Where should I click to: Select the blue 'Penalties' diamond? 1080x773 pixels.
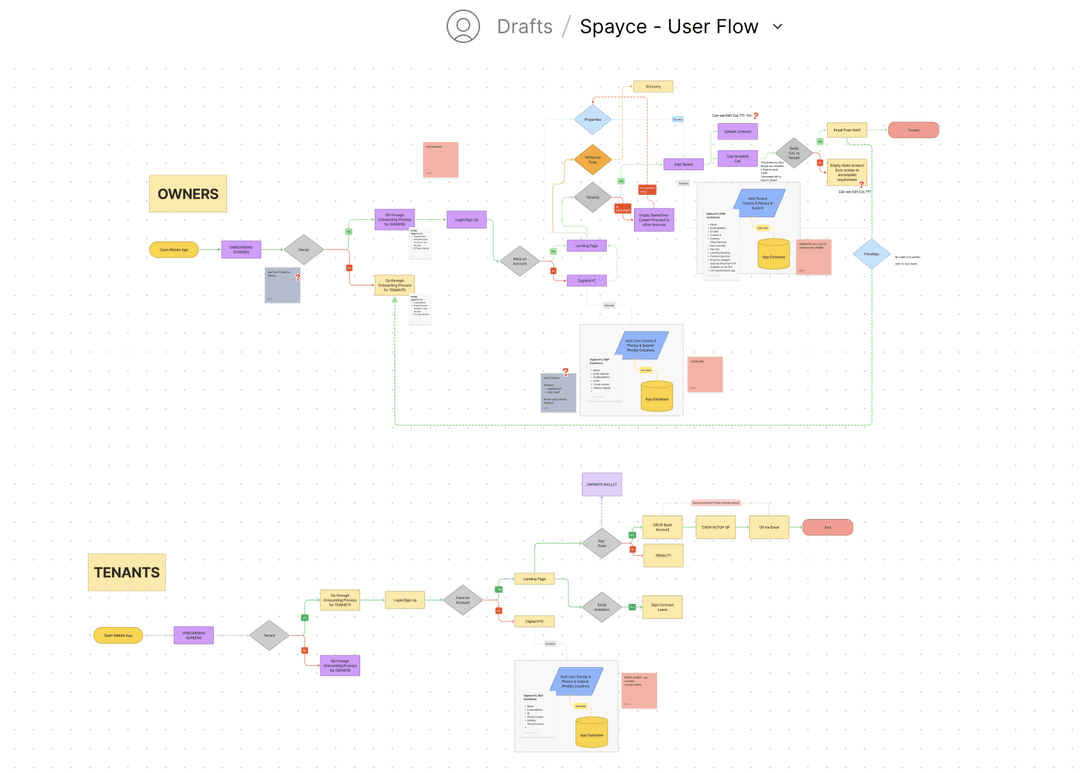pyautogui.click(x=872, y=254)
